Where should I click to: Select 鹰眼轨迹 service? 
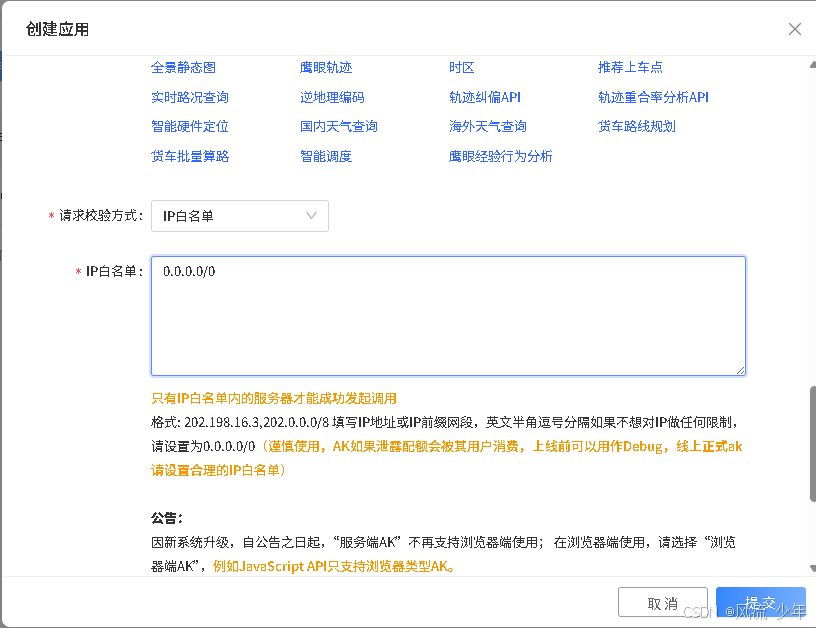(x=327, y=67)
